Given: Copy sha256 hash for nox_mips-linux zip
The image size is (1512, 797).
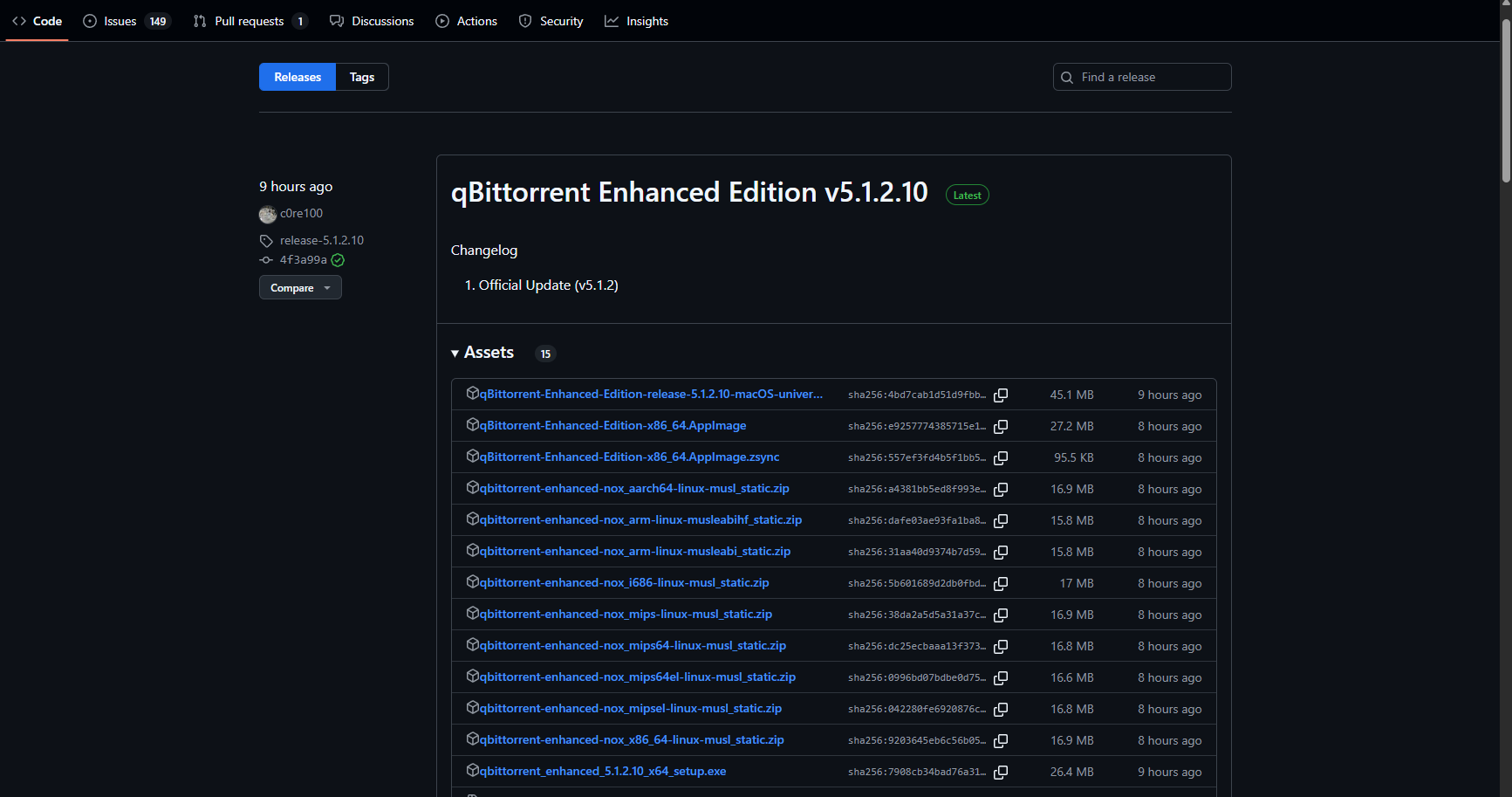Looking at the screenshot, I should tap(1001, 615).
